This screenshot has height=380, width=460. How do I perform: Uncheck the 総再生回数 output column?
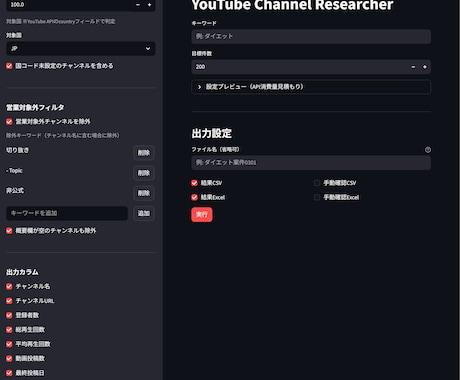pos(9,330)
